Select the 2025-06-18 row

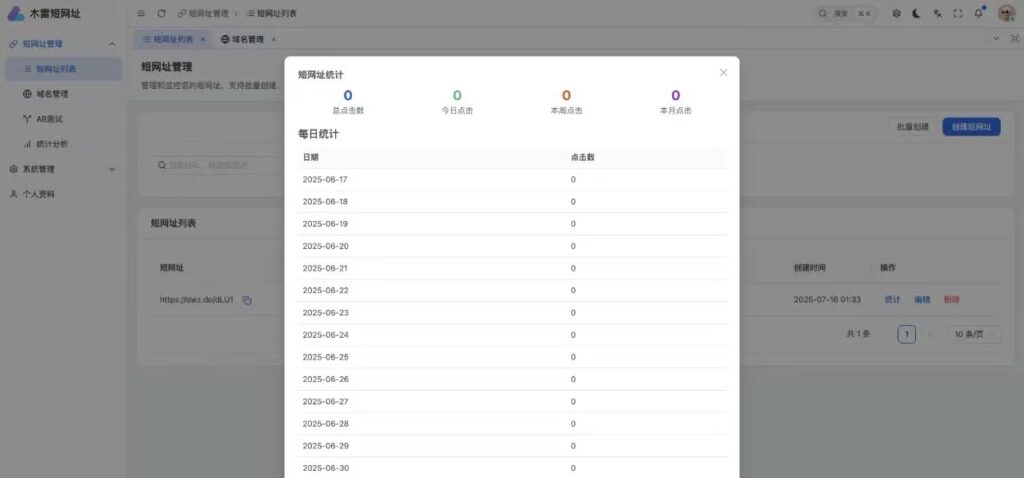point(512,201)
